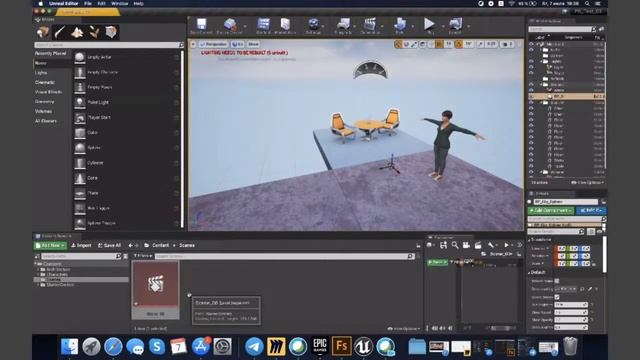
Task: Add an Empty Actor from the list
Action: [x=127, y=57]
